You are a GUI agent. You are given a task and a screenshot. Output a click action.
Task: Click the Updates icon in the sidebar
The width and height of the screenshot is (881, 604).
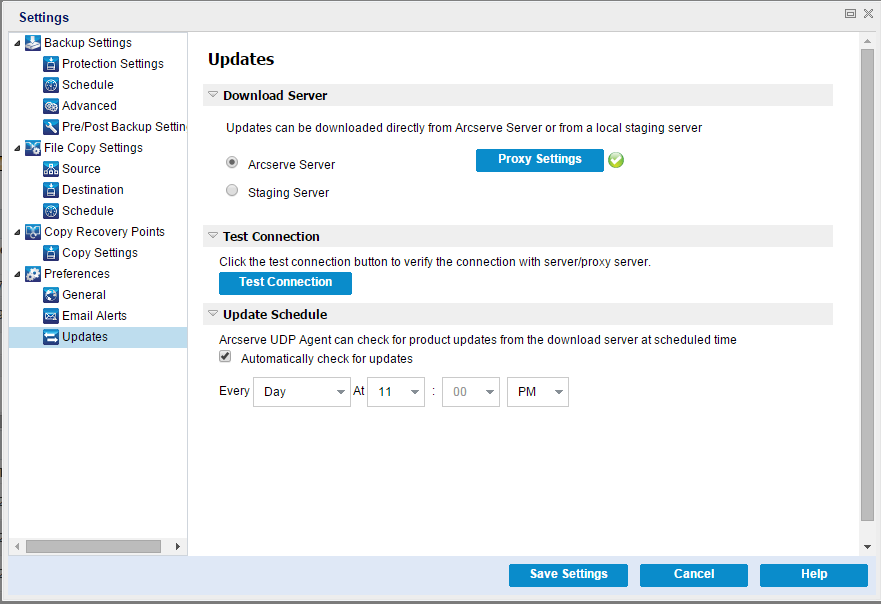point(49,336)
